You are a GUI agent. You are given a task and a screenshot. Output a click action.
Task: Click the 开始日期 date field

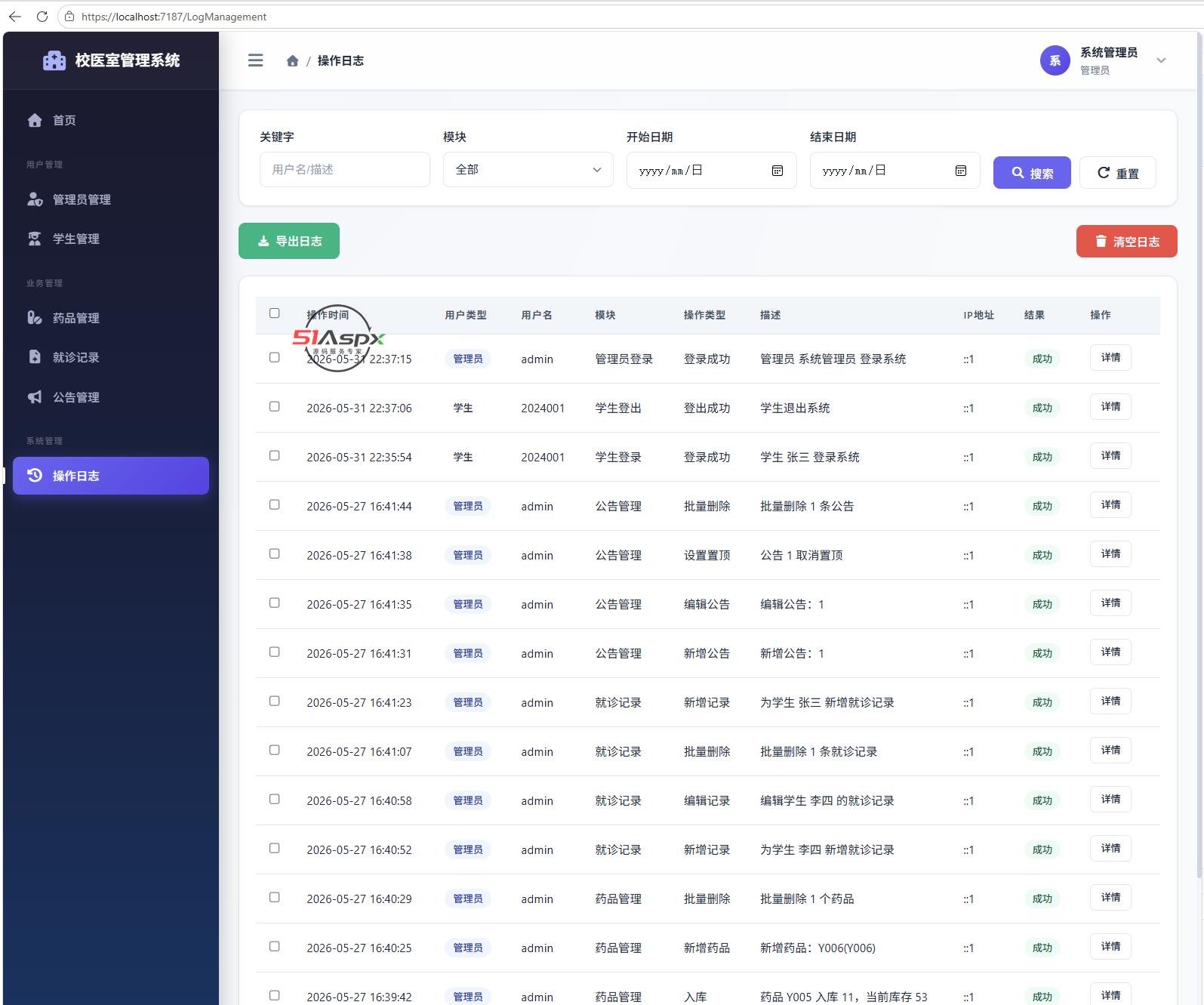711,170
